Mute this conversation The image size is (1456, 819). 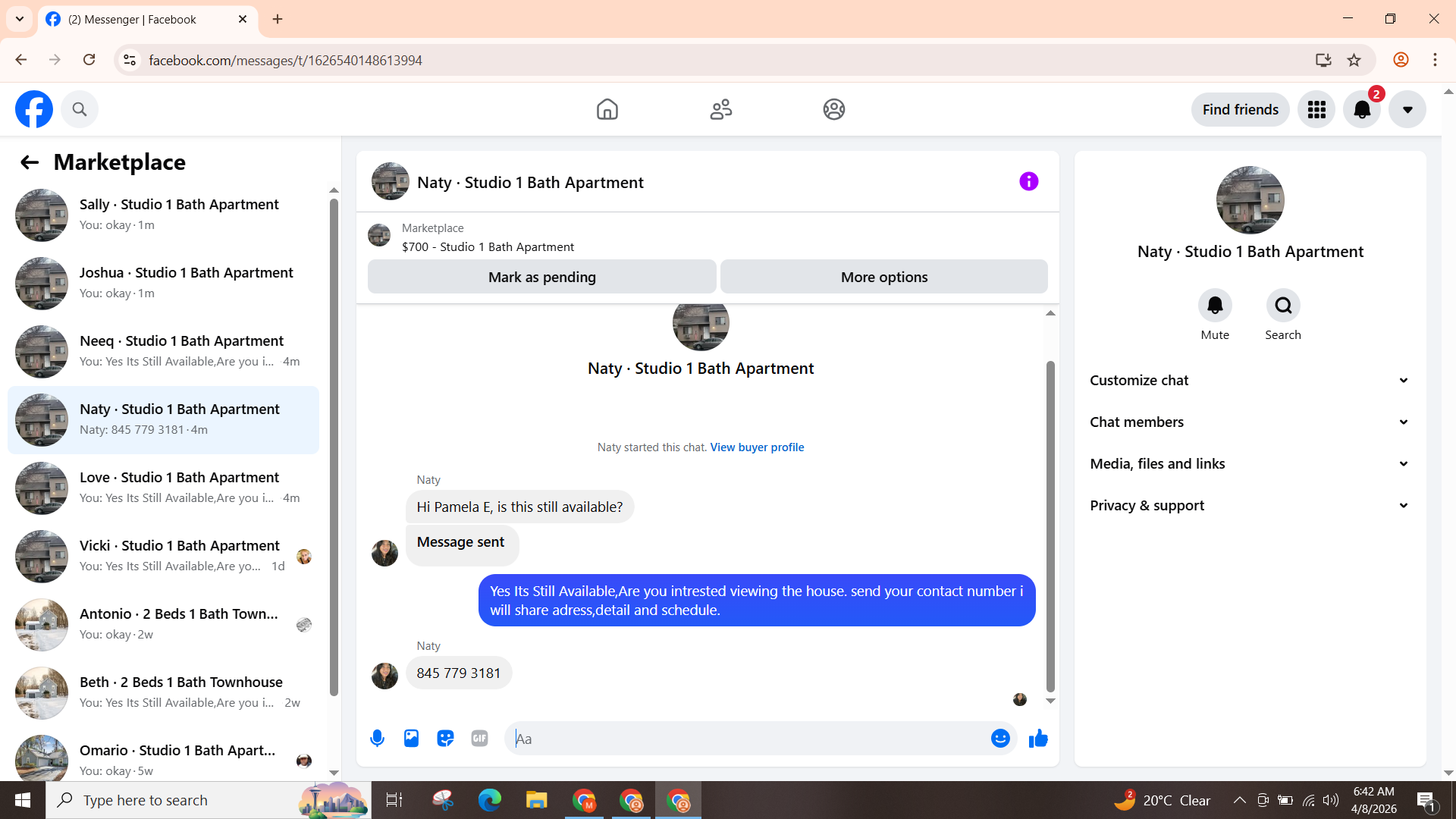(x=1215, y=306)
